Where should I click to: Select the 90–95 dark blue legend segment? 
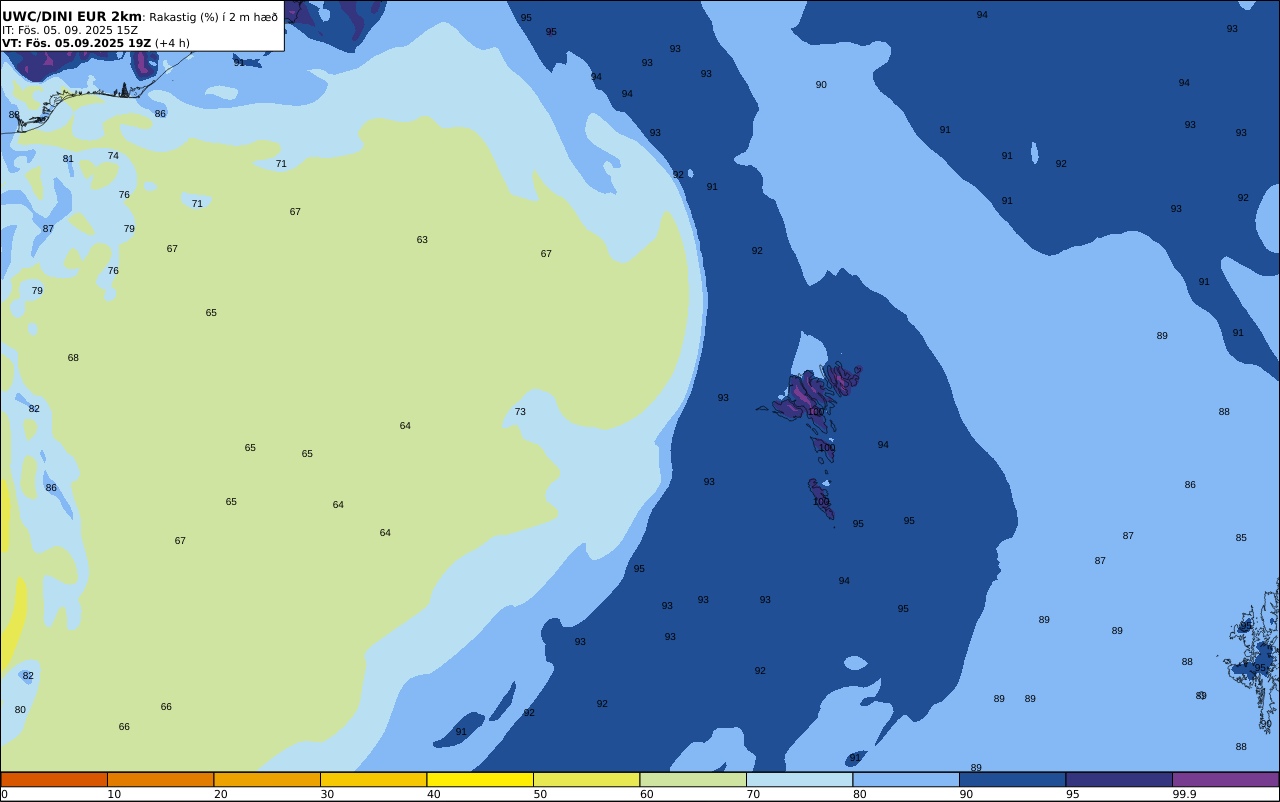click(1012, 779)
